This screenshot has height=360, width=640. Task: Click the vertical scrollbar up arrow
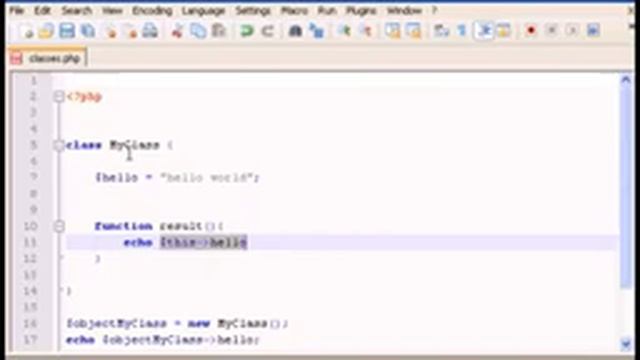626,80
